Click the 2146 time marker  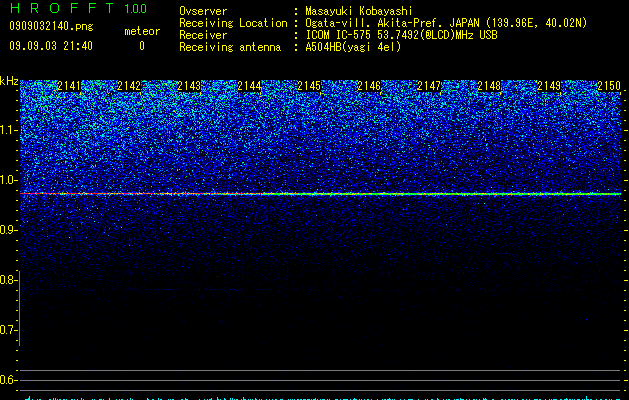click(369, 86)
